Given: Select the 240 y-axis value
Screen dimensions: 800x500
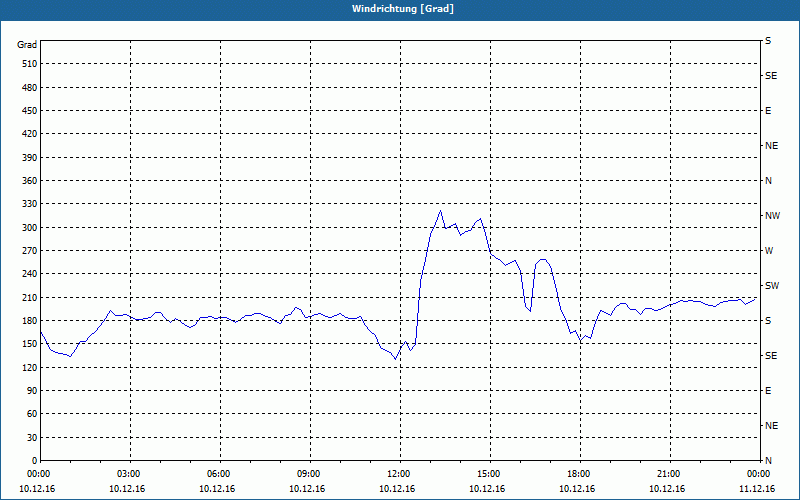Looking at the screenshot, I should [x=30, y=273].
